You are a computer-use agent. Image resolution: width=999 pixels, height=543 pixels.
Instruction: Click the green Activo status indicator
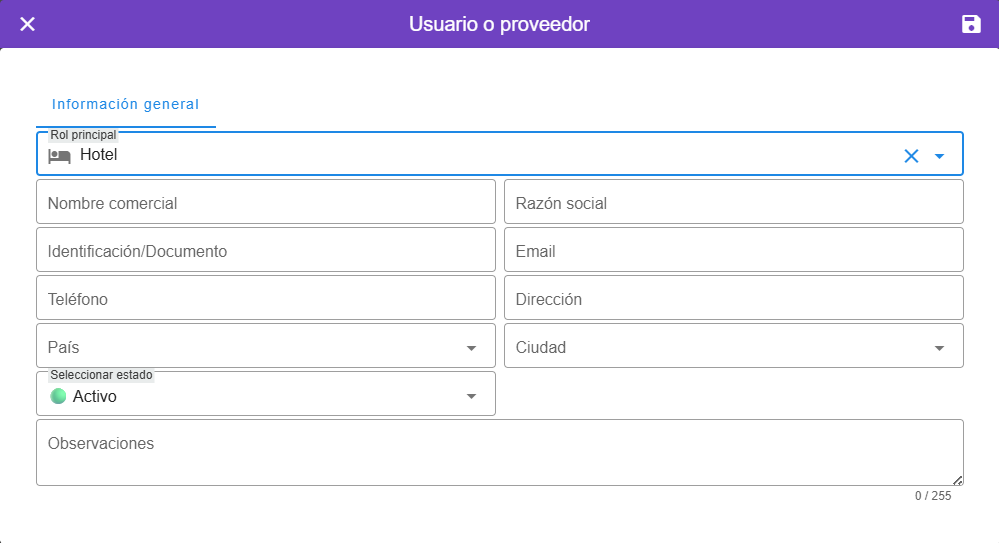point(58,396)
